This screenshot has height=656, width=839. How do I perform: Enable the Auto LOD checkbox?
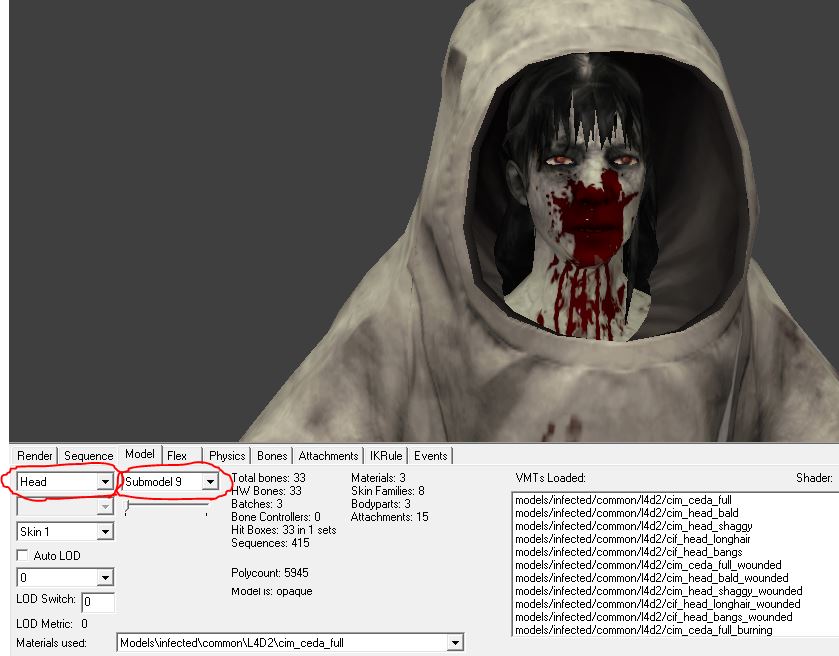click(22, 555)
